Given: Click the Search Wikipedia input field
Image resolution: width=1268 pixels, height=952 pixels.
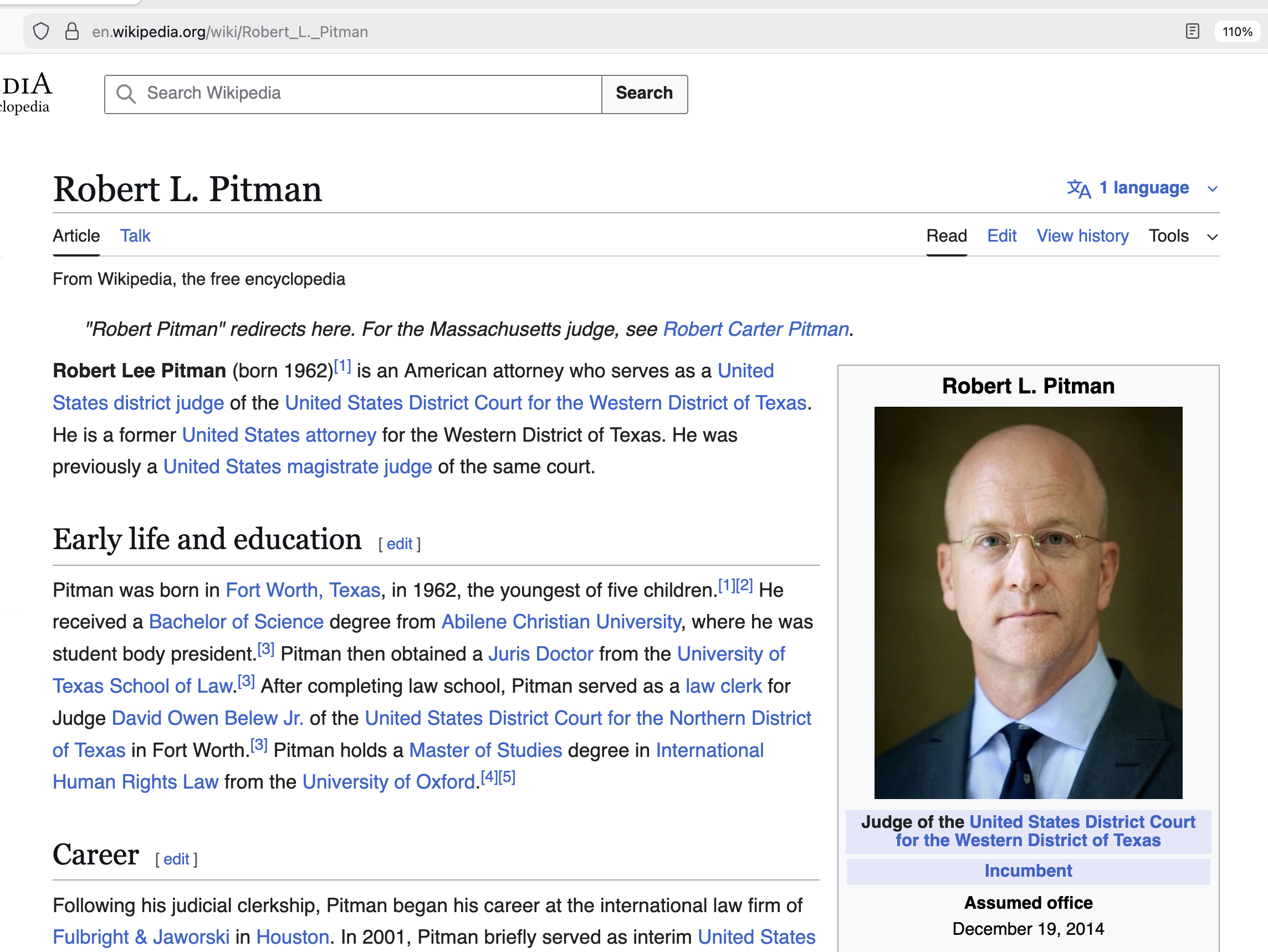Looking at the screenshot, I should pos(367,94).
